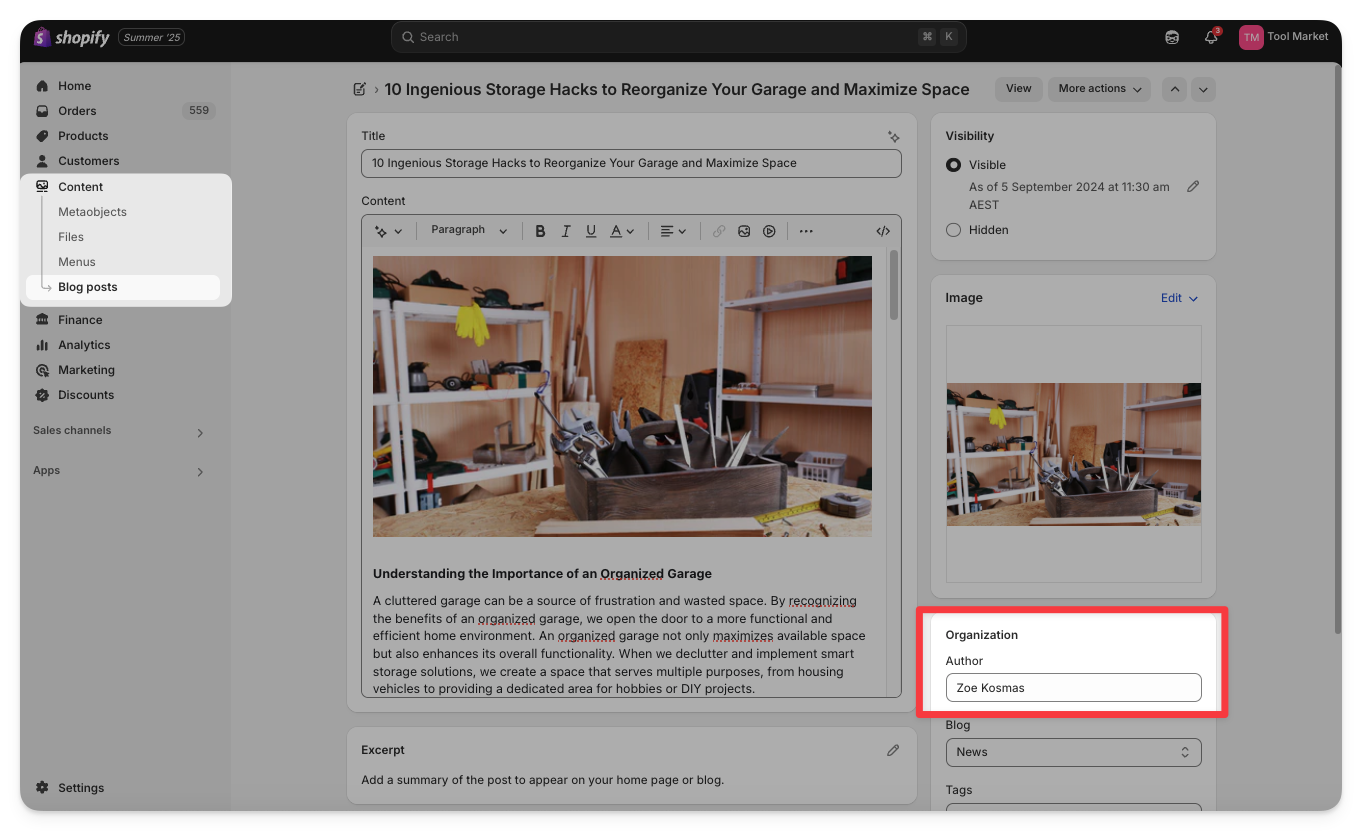Open the notifications bell
This screenshot has height=831, width=1362.
pyautogui.click(x=1211, y=37)
